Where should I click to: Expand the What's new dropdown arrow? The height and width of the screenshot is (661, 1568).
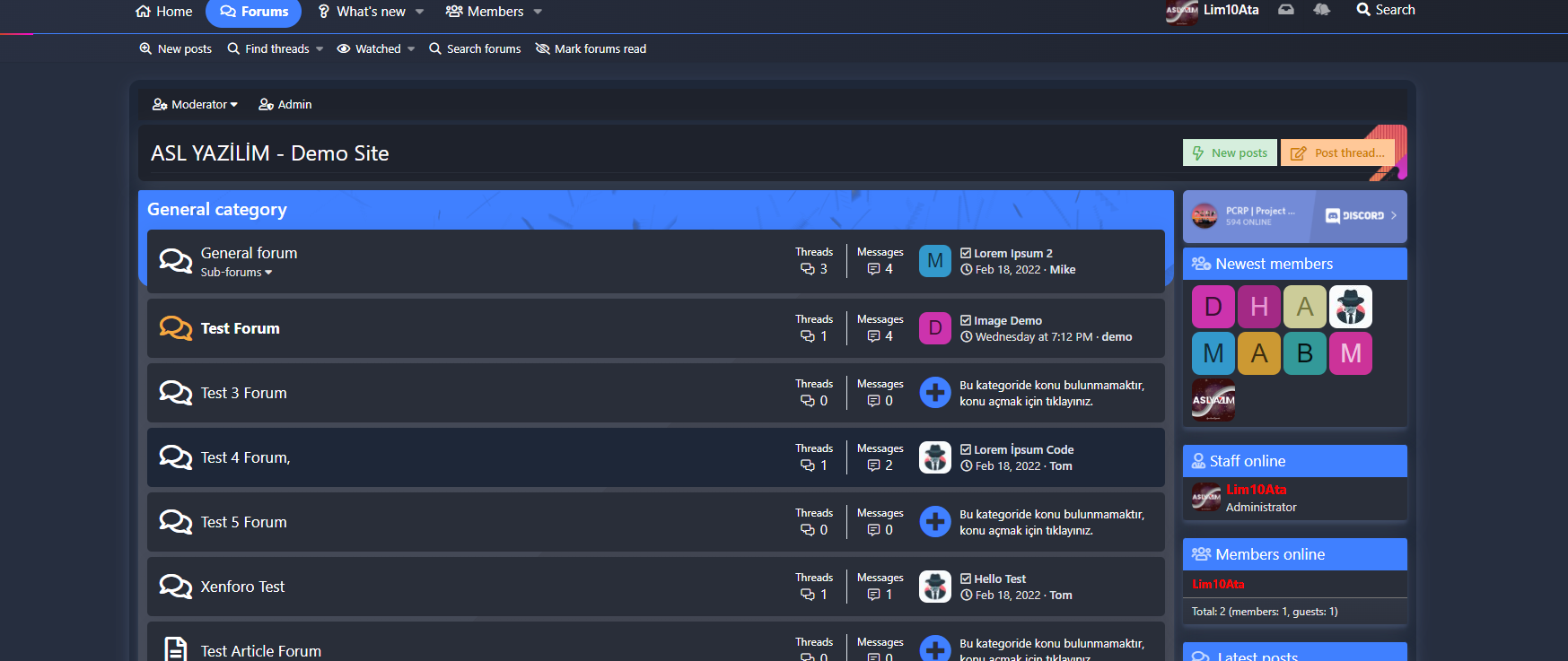click(419, 12)
